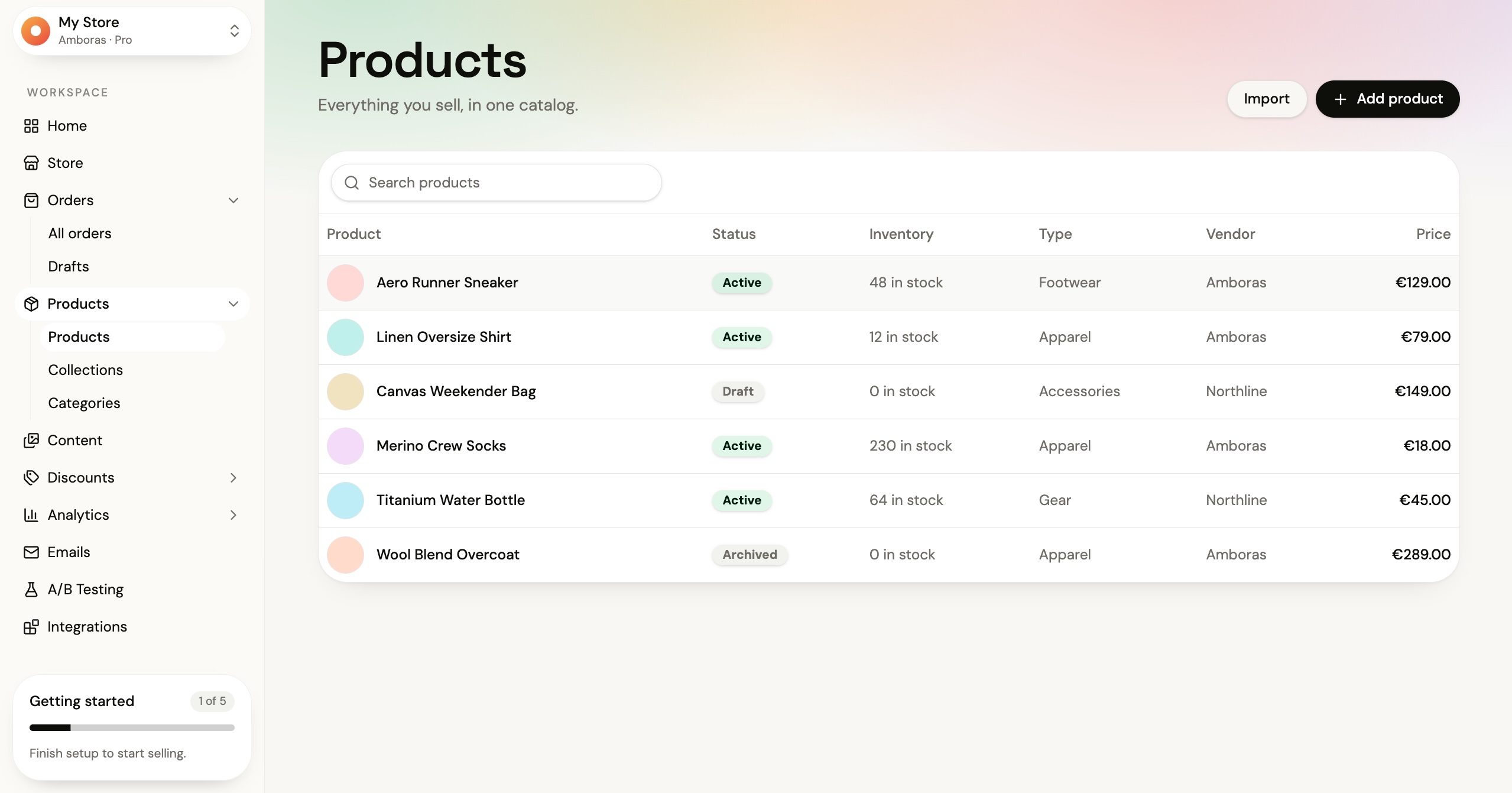Image resolution: width=1512 pixels, height=793 pixels.
Task: Click the Draft badge for Canvas Weekender Bag
Action: tap(738, 391)
